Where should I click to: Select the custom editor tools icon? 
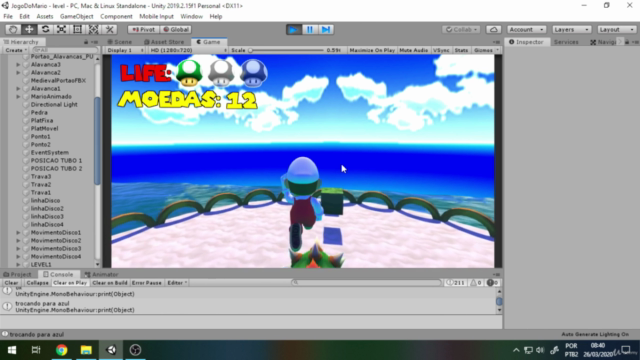coord(109,29)
